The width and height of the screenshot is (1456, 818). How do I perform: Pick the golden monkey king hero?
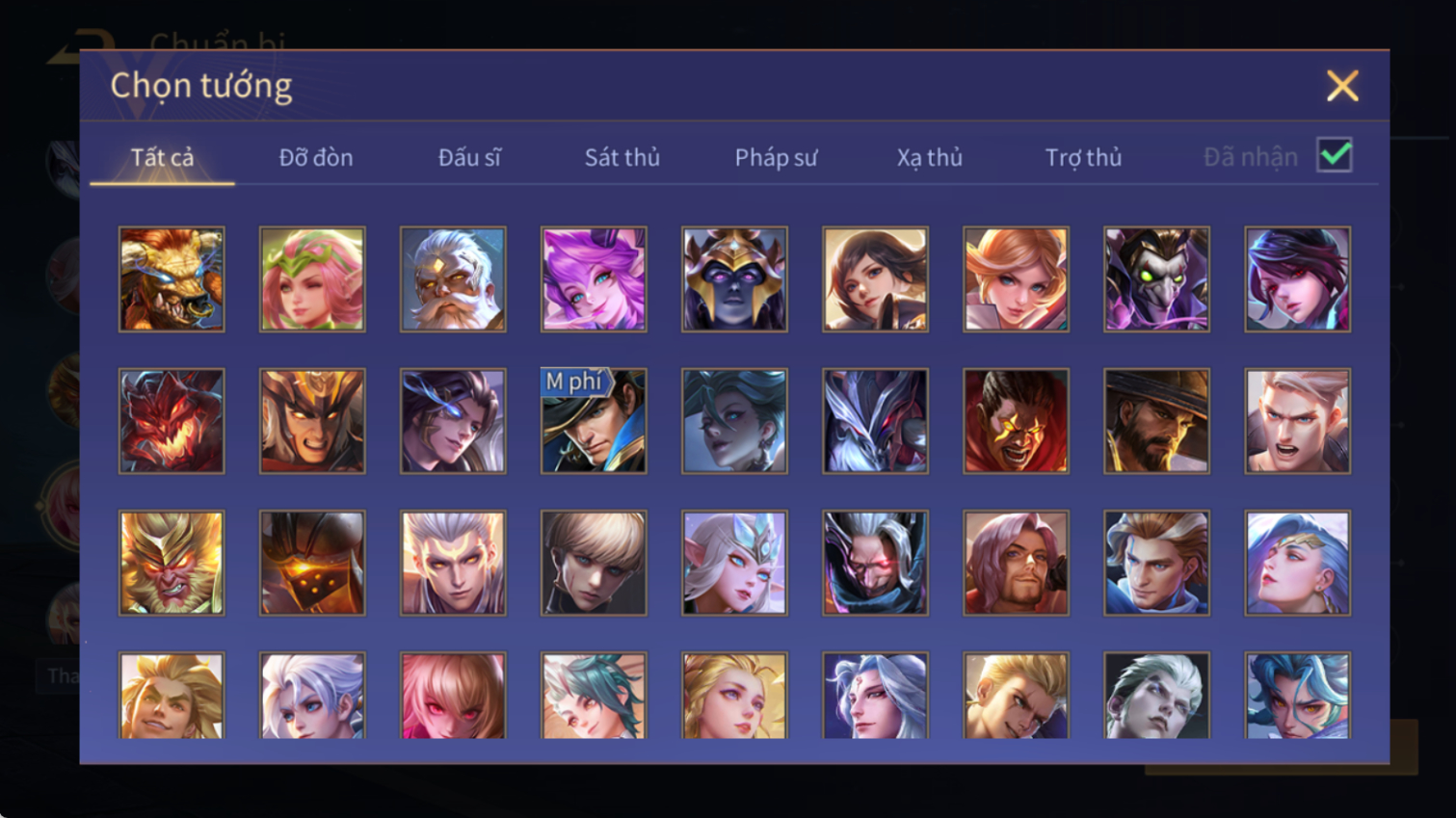(x=172, y=563)
